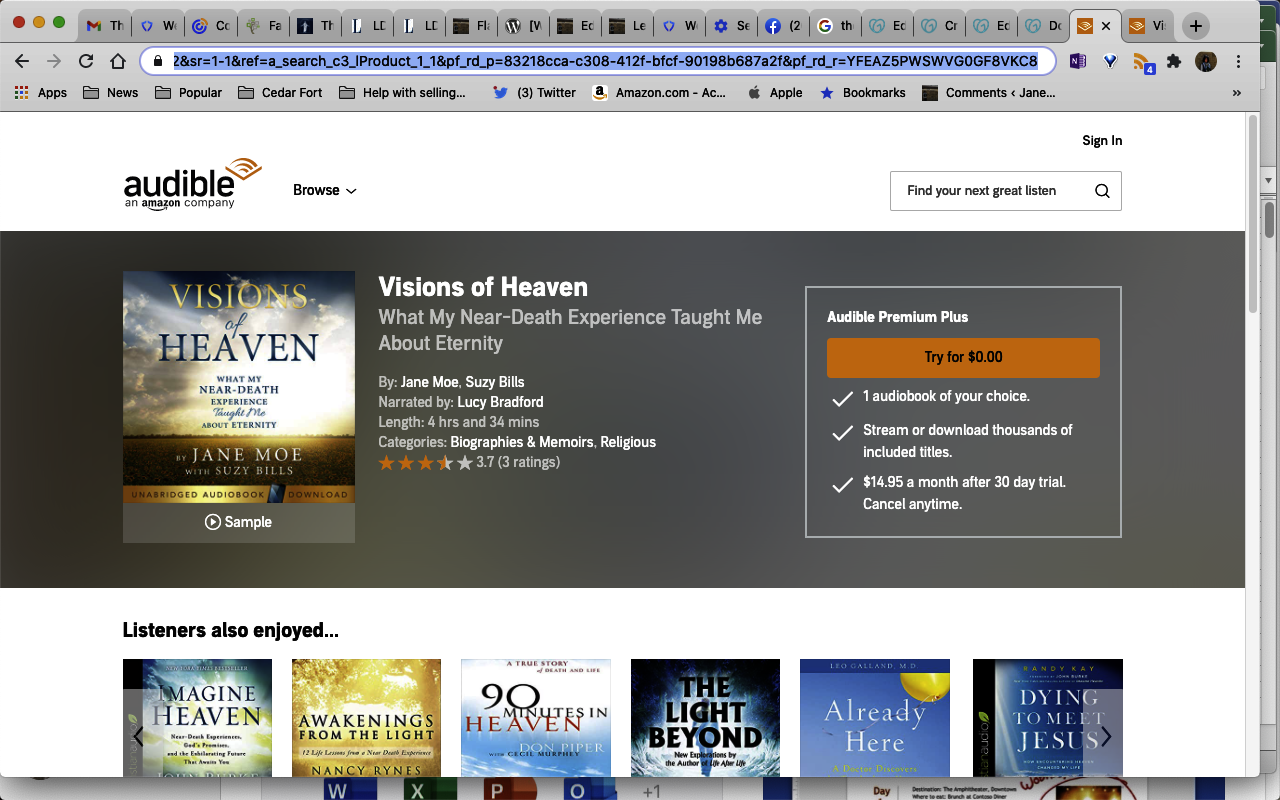Open the Cedar Fort bookmarks folder
The image size is (1280, 800).
coord(280,92)
